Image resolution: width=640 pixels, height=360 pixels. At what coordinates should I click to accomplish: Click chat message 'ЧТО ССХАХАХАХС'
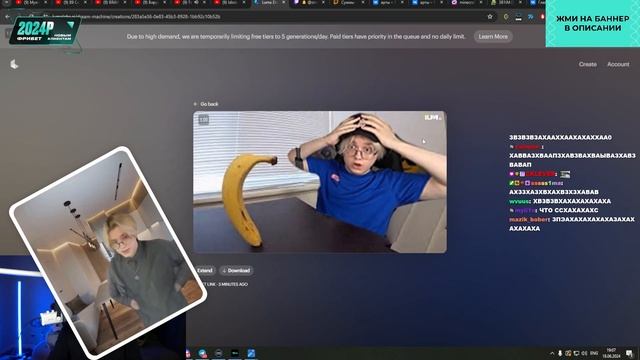(569, 210)
